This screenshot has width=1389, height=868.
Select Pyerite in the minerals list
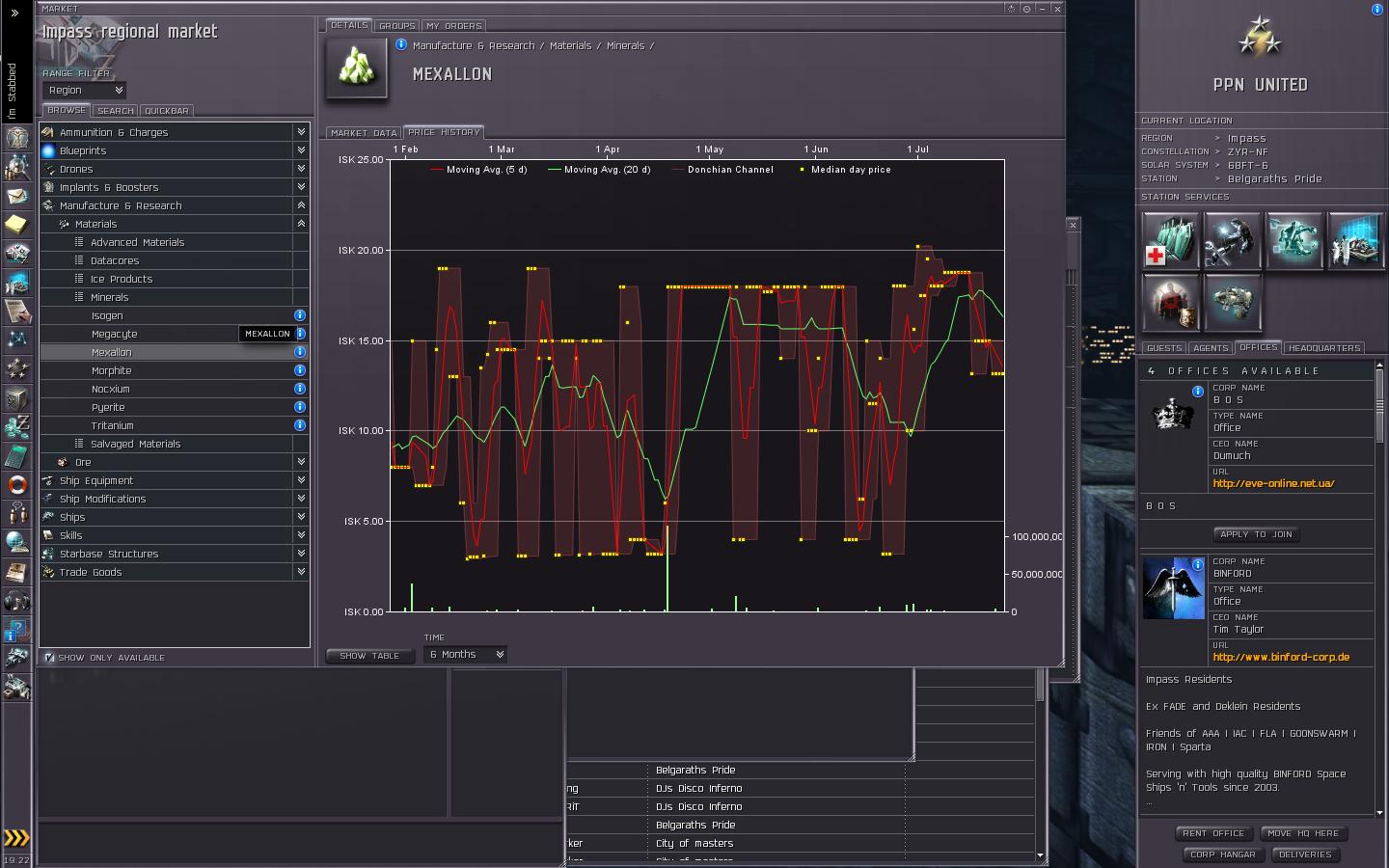coord(108,407)
